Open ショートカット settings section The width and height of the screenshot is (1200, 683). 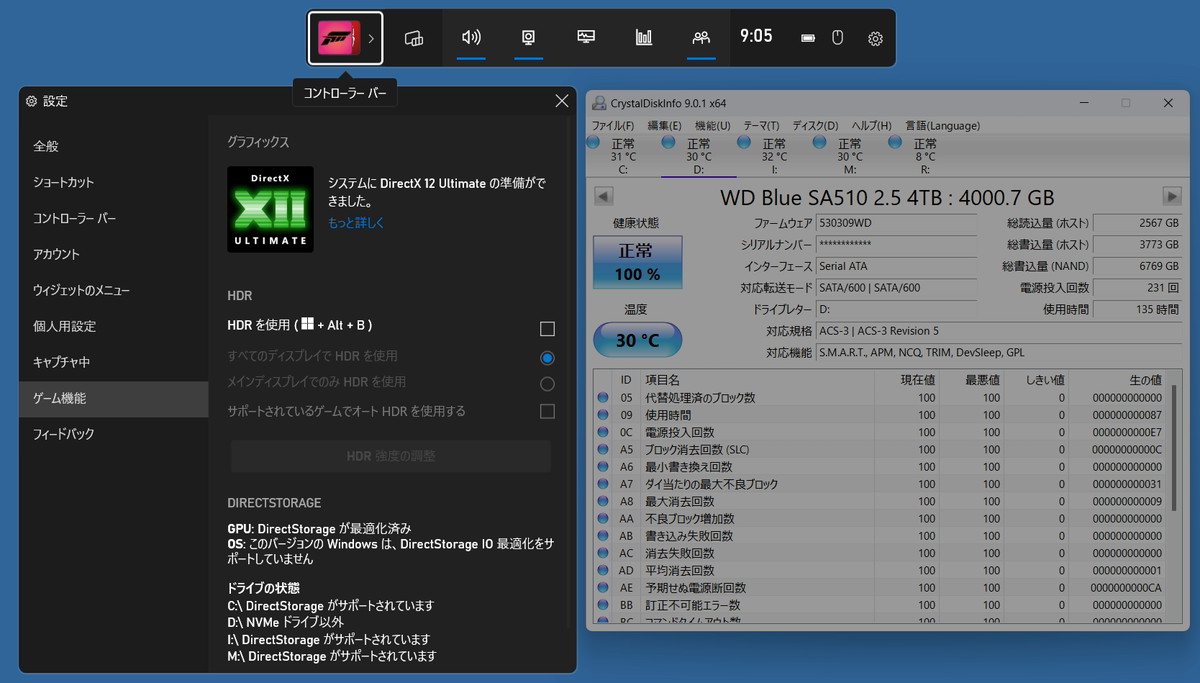click(x=113, y=182)
